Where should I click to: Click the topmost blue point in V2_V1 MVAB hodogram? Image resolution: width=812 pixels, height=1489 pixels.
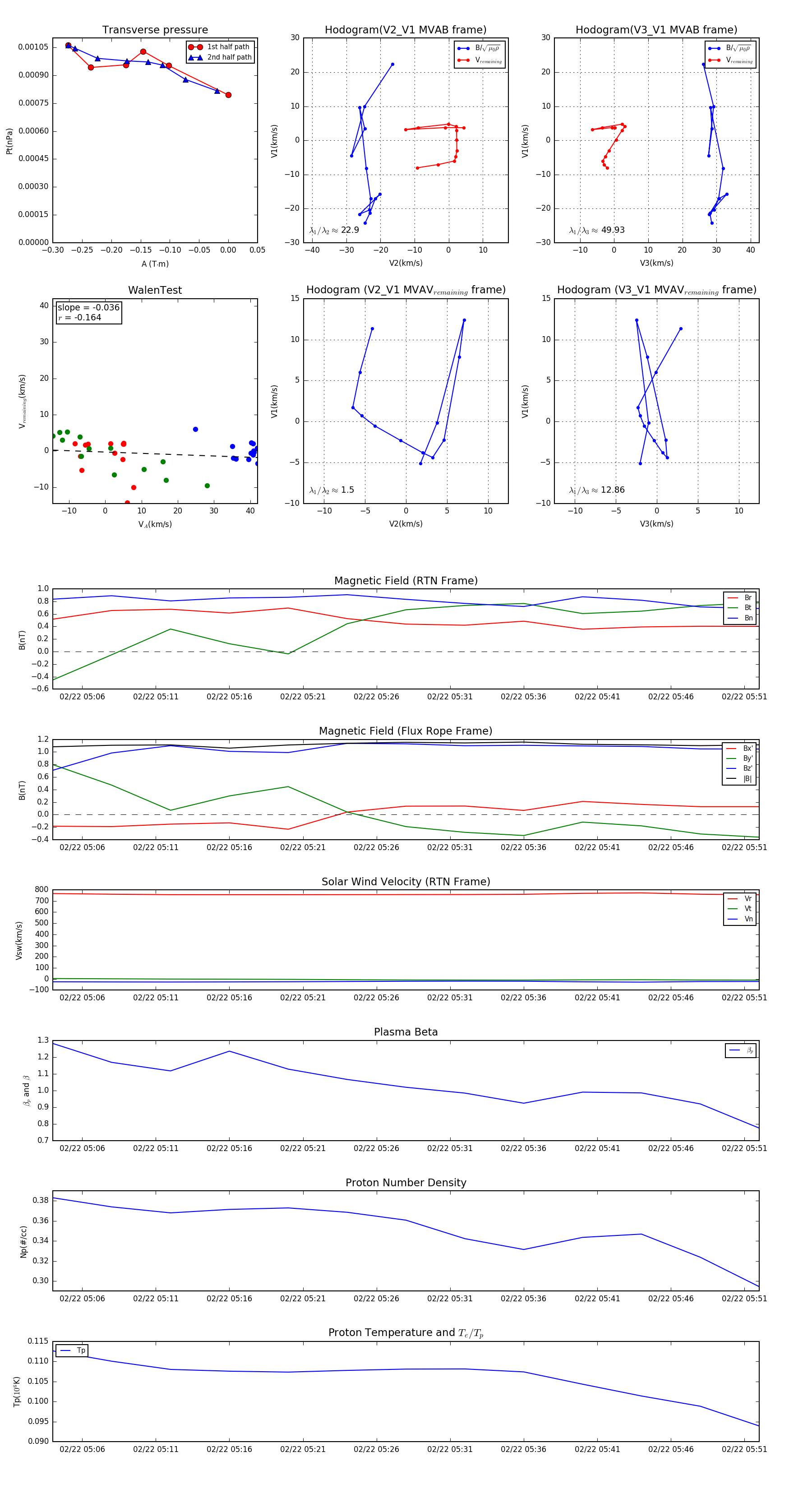click(392, 64)
